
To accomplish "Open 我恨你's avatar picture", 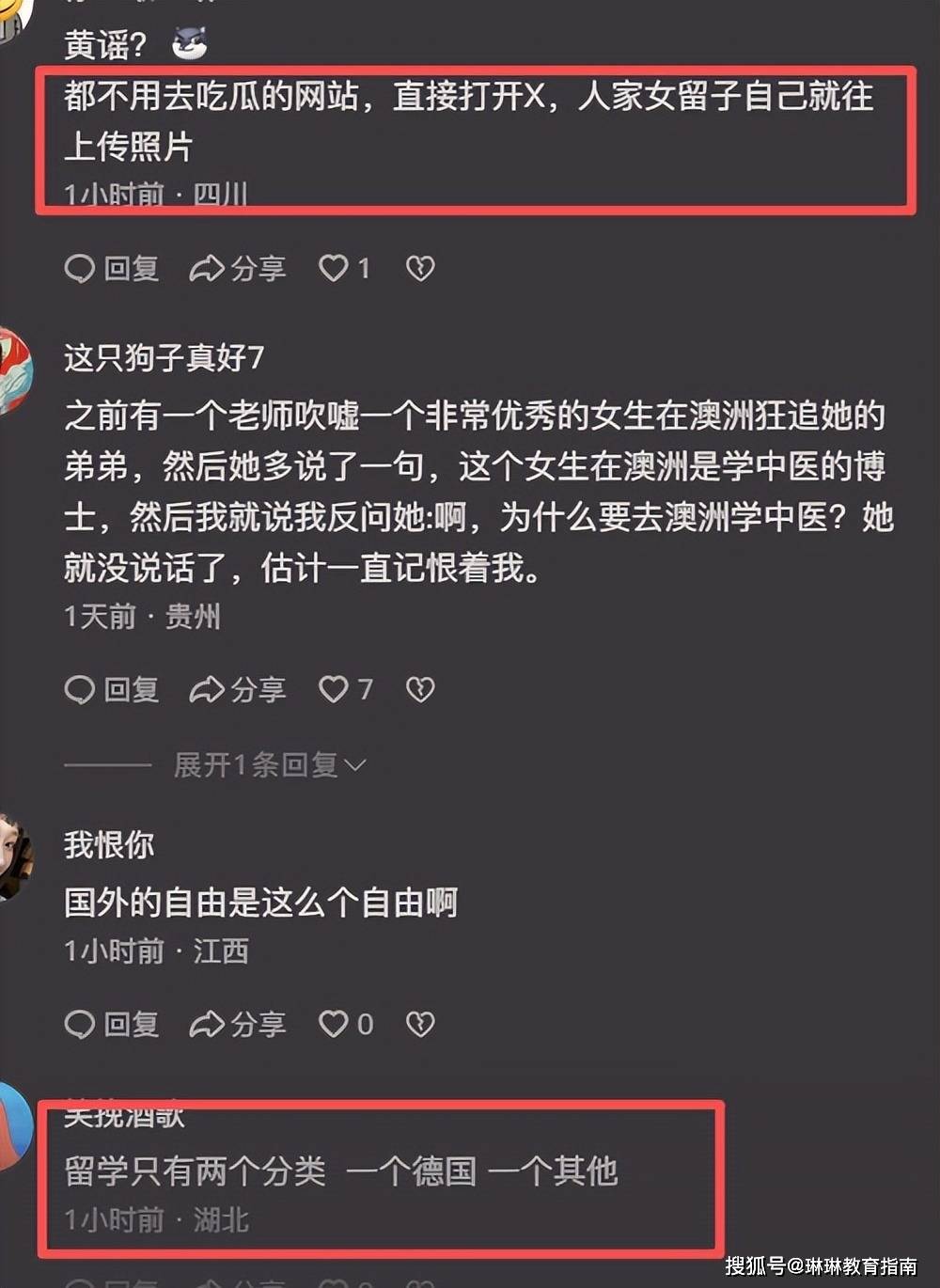I will (15, 856).
